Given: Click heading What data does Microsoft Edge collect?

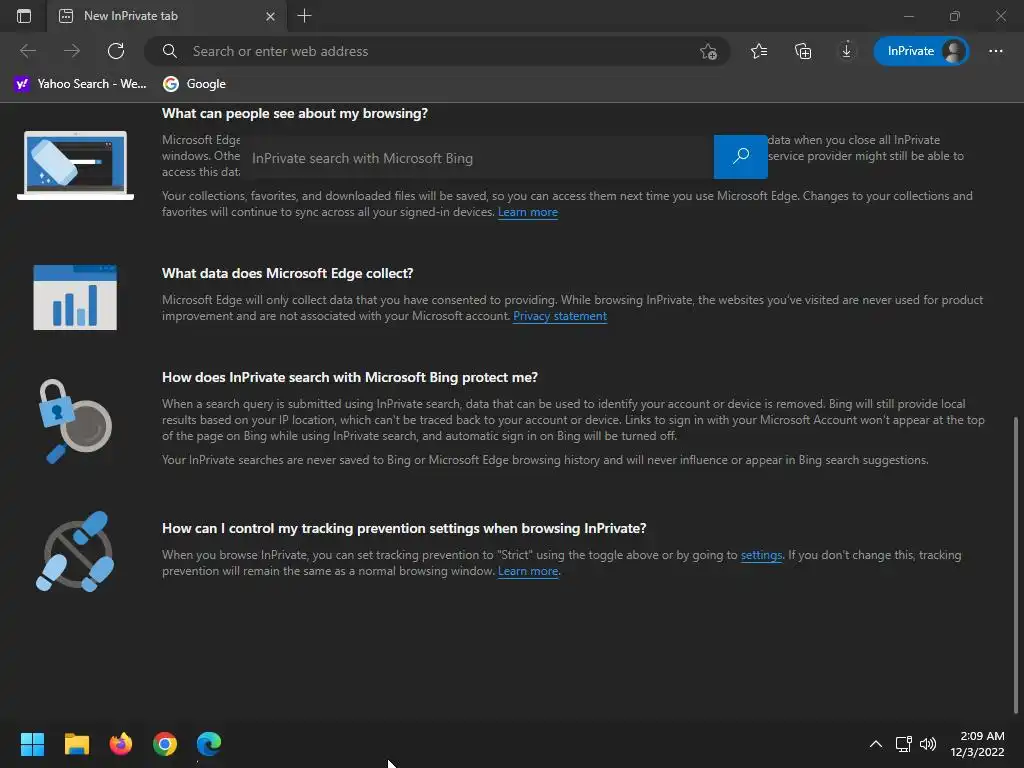Looking at the screenshot, I should 287,273.
